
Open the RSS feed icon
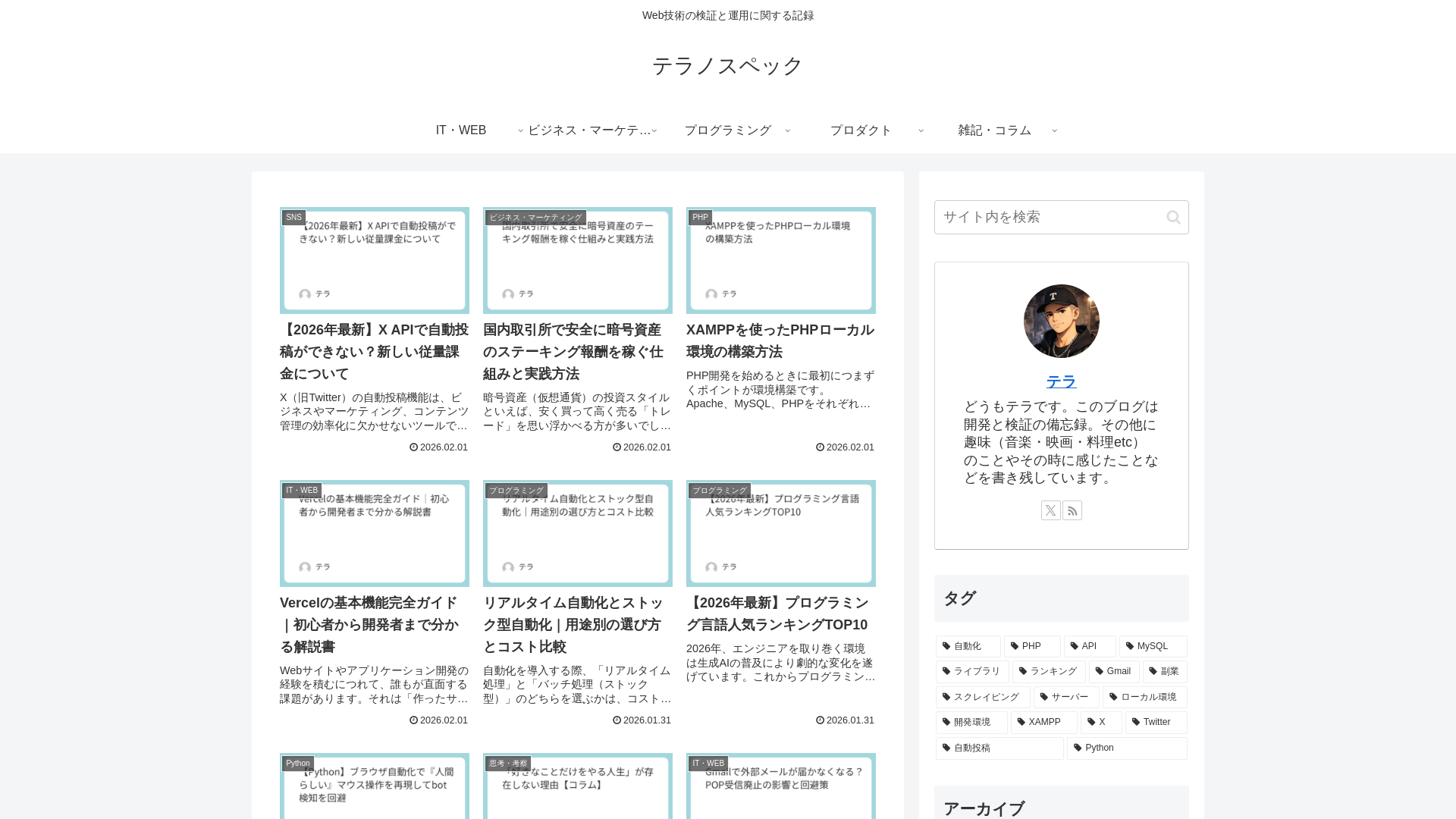[x=1072, y=510]
